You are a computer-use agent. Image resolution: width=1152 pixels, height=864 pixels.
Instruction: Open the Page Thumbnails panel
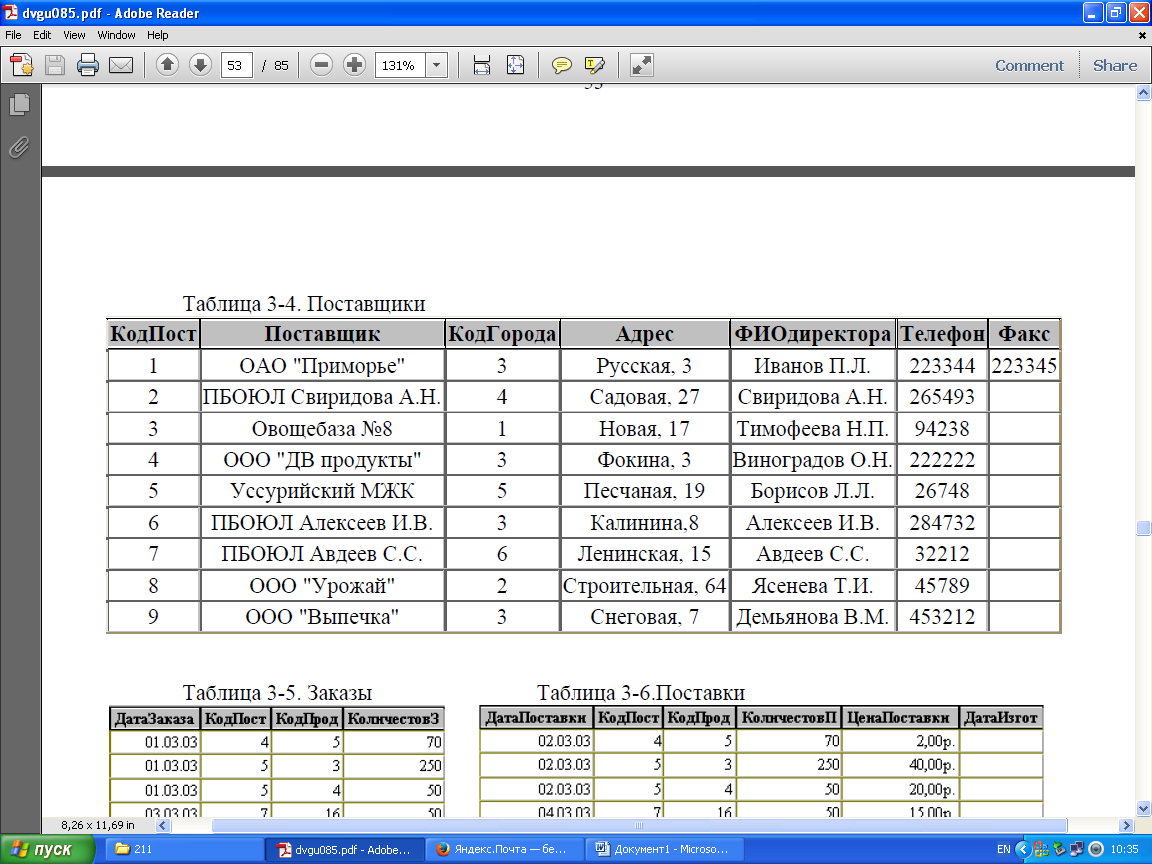click(x=20, y=104)
